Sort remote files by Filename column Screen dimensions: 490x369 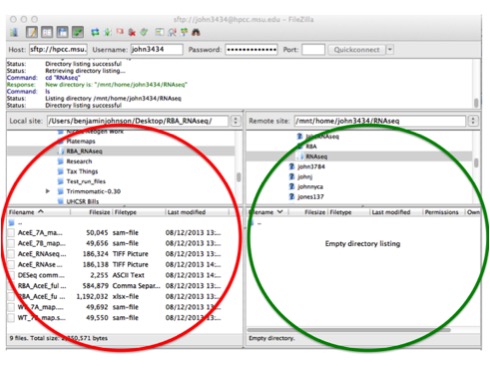tap(268, 212)
